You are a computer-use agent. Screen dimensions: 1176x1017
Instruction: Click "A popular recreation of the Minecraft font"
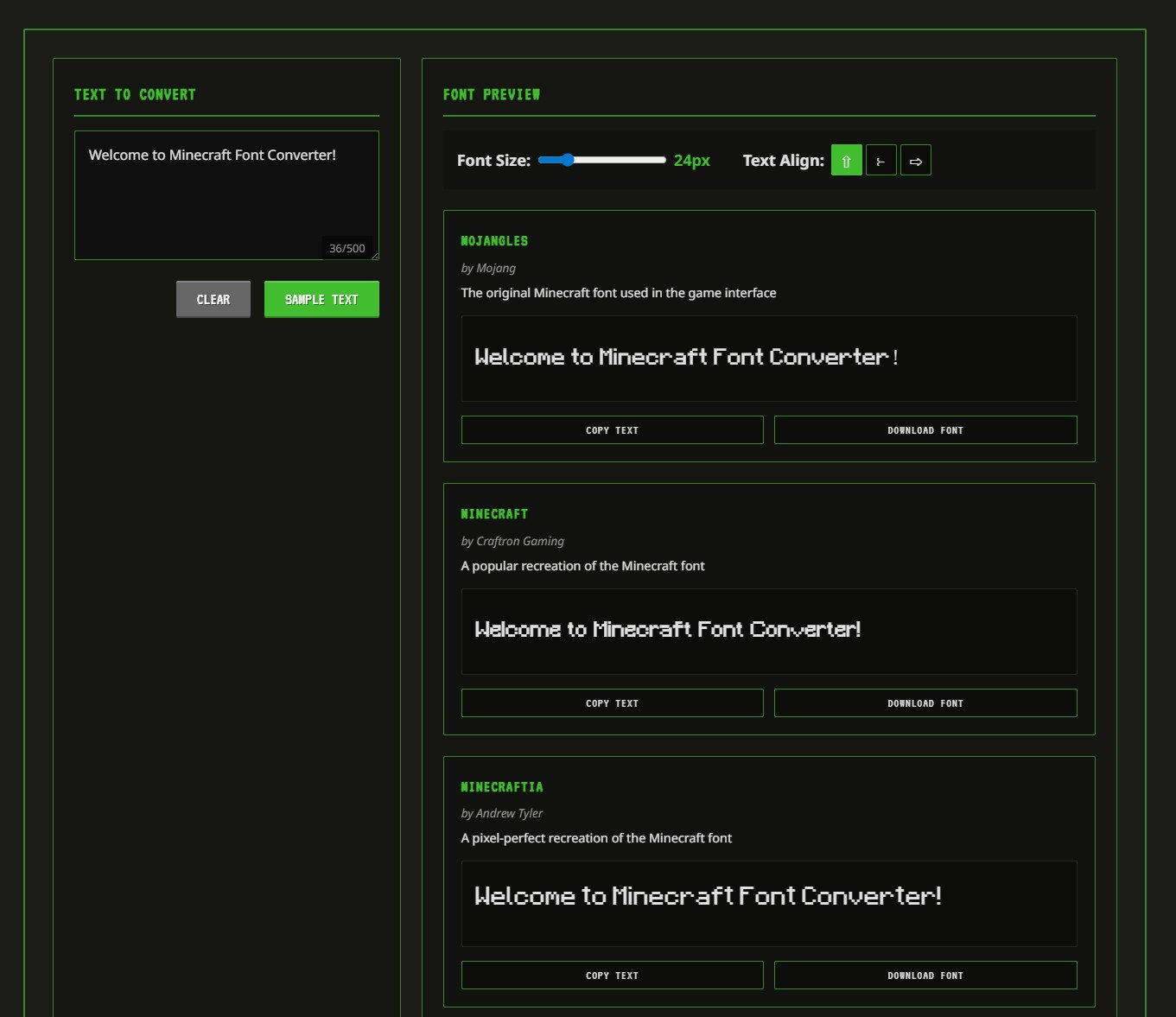click(x=583, y=565)
